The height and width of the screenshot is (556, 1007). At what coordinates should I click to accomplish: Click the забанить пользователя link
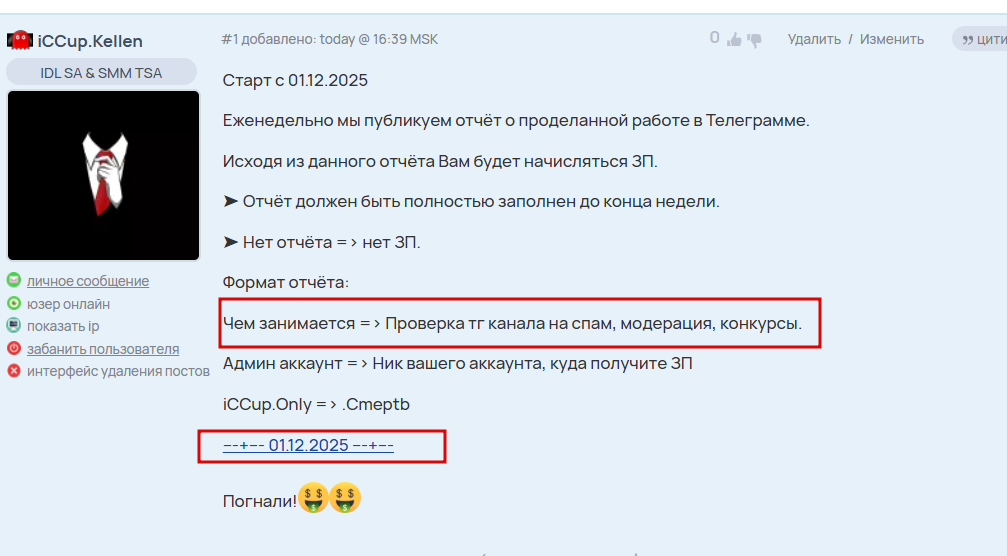(x=103, y=349)
